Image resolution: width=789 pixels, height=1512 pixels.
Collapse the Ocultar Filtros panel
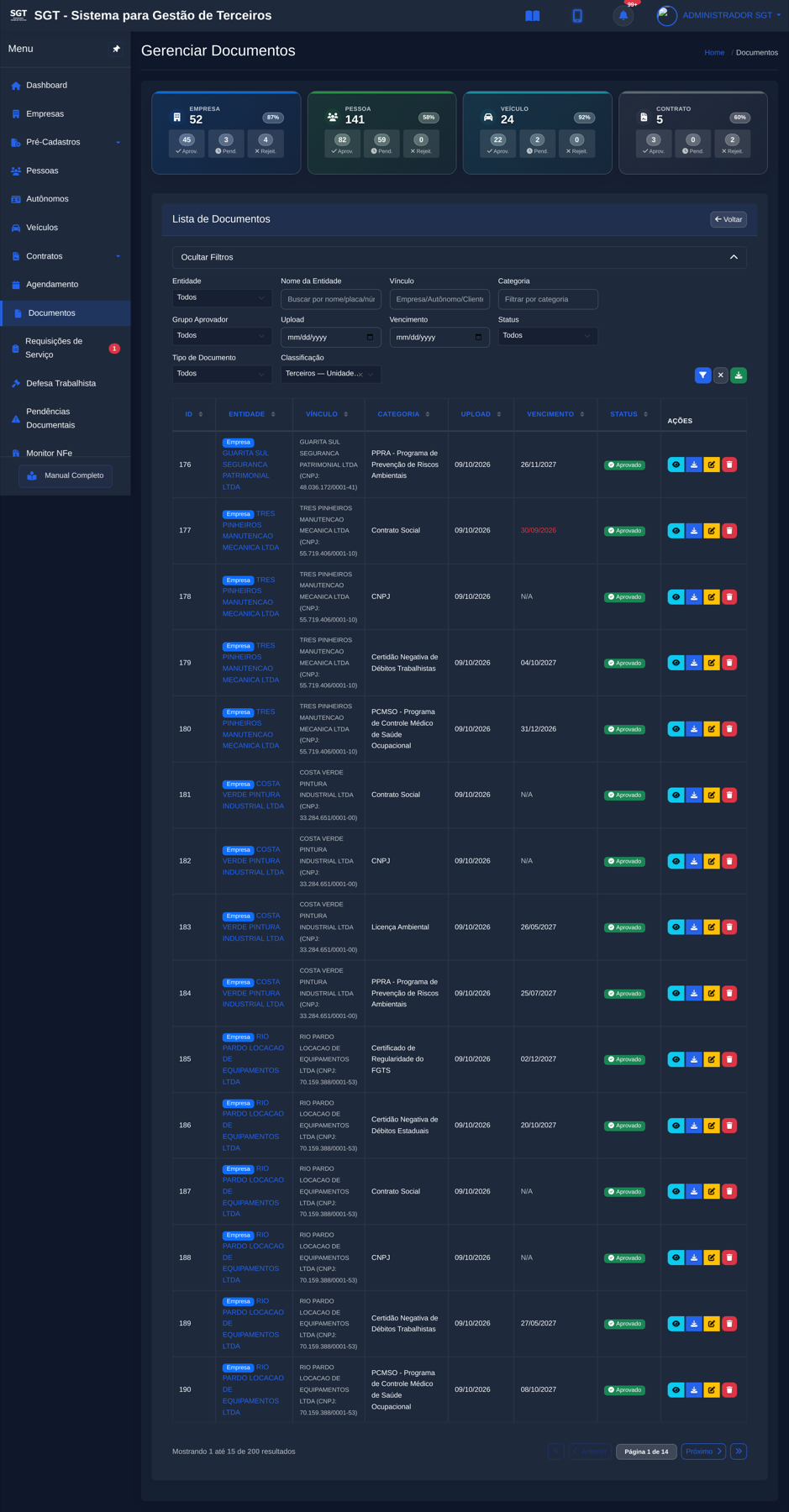coord(460,257)
